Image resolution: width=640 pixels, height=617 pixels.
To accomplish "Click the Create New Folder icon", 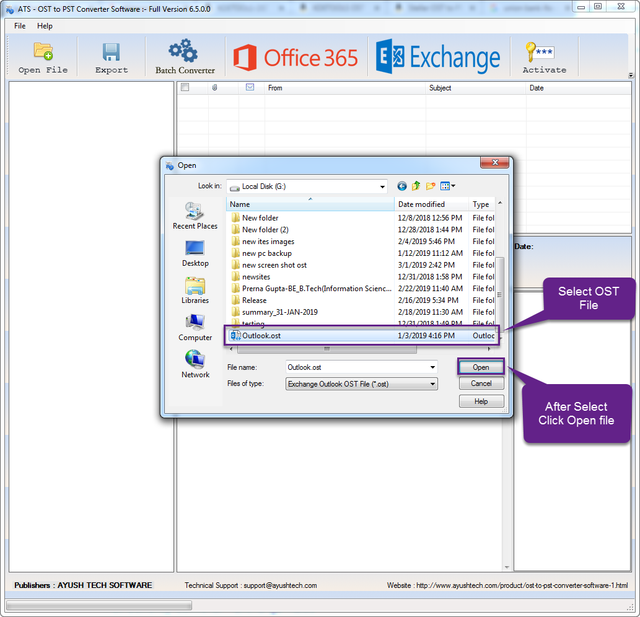I will click(431, 186).
